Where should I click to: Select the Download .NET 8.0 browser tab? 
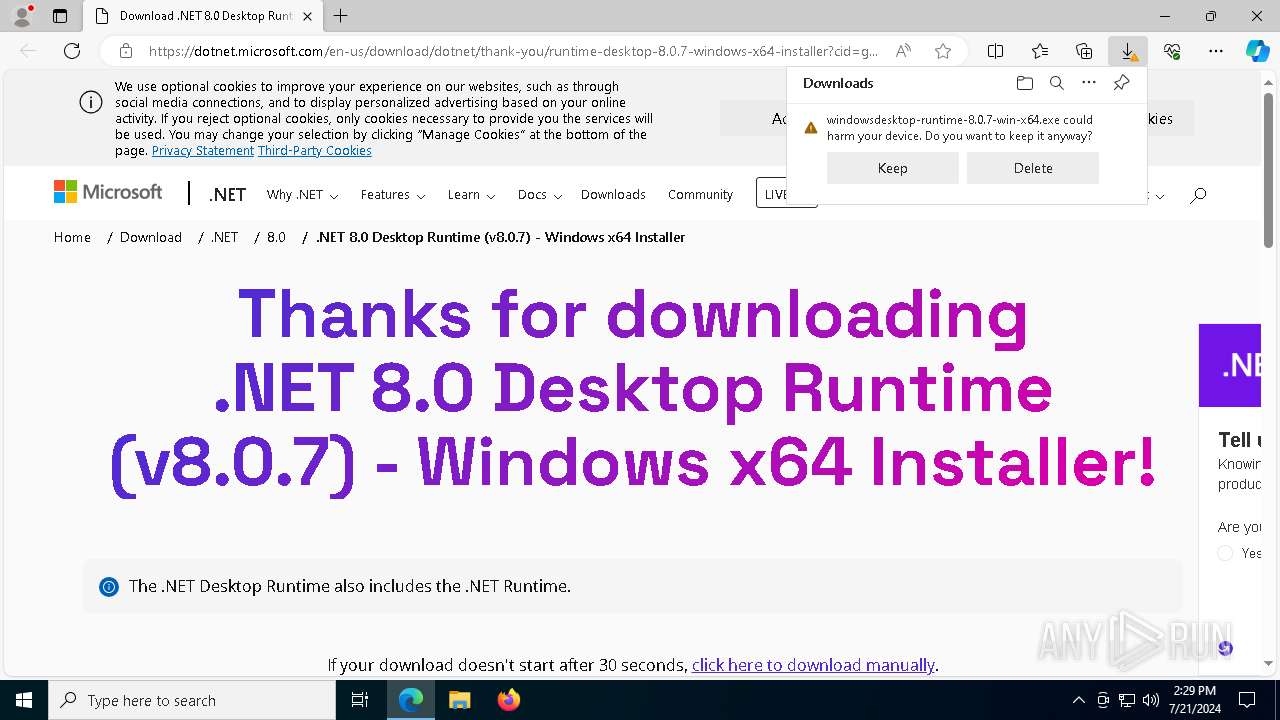pyautogui.click(x=204, y=16)
